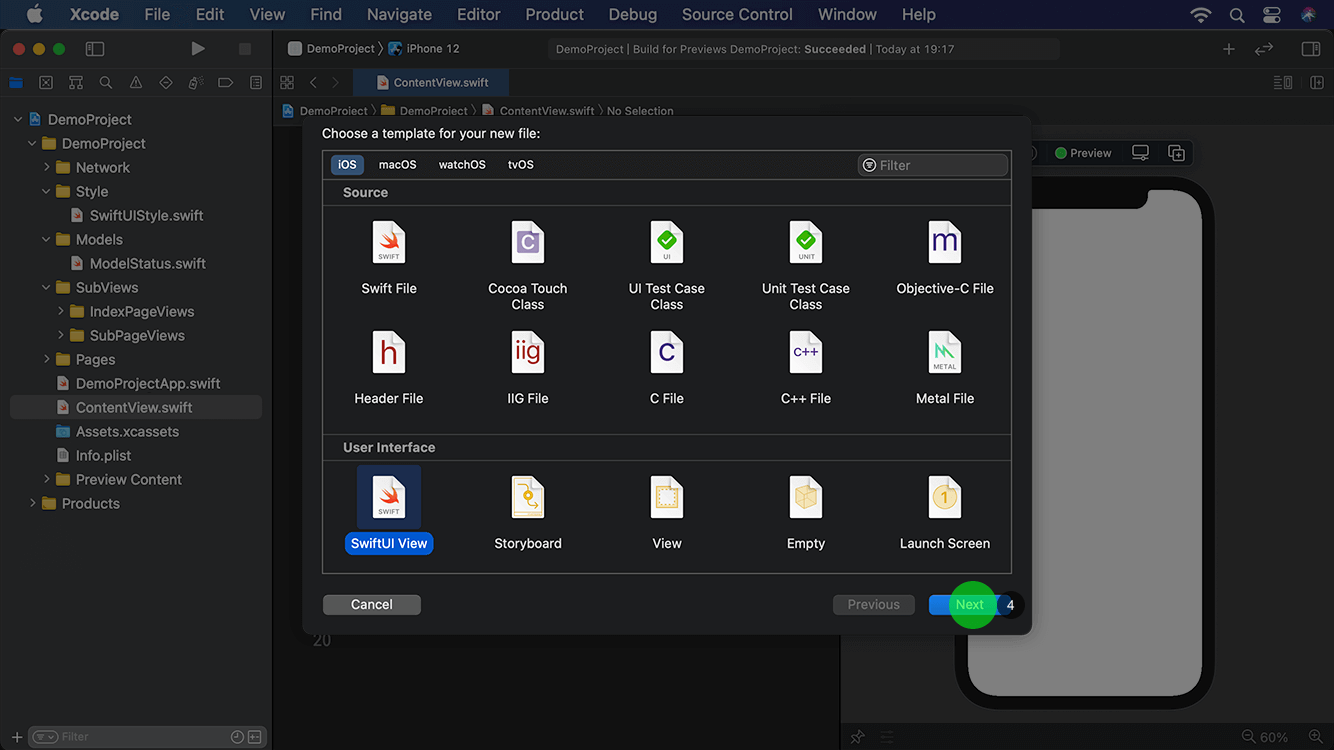Expand the Network folder
Image resolution: width=1334 pixels, height=750 pixels.
click(46, 167)
